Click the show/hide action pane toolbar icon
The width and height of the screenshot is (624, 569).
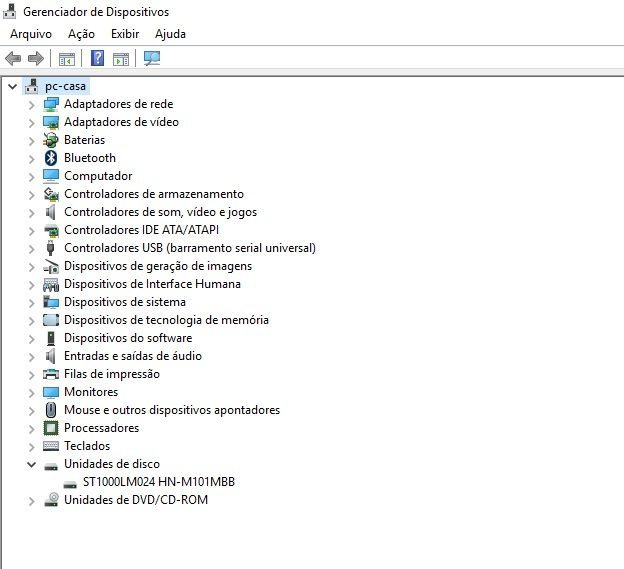pyautogui.click(x=121, y=59)
